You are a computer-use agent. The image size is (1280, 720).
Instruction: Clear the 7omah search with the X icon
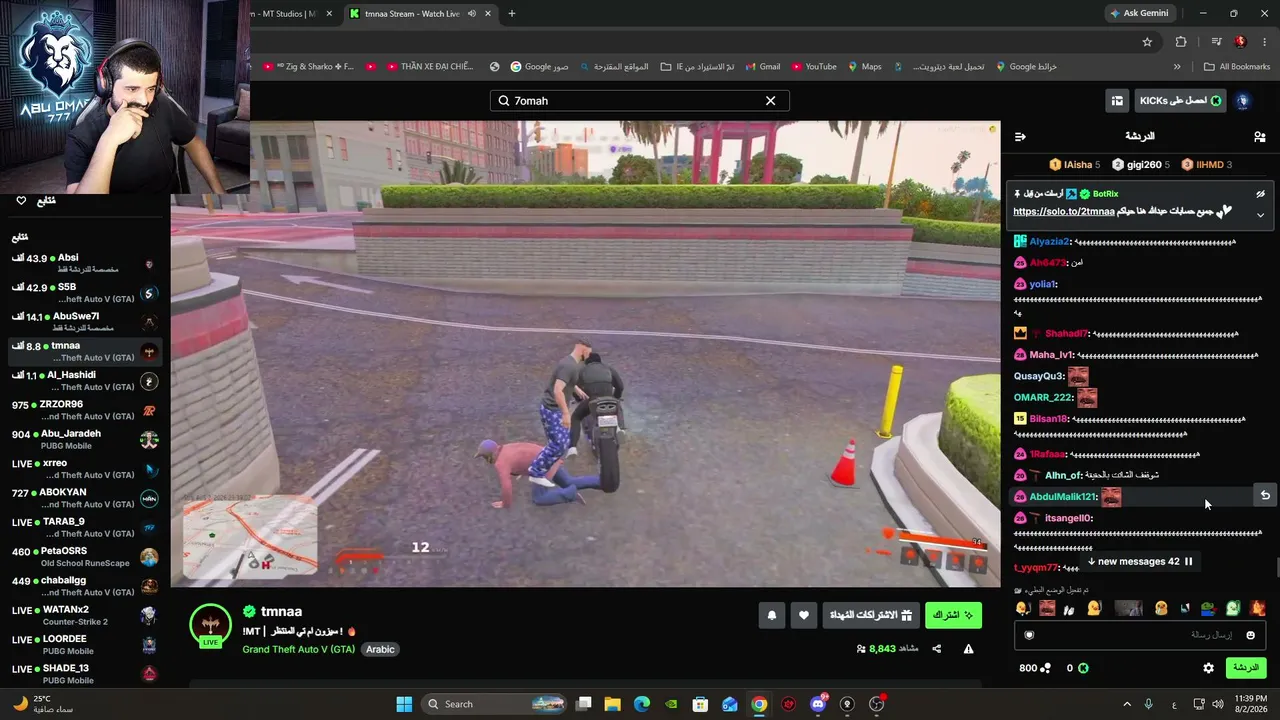(770, 101)
